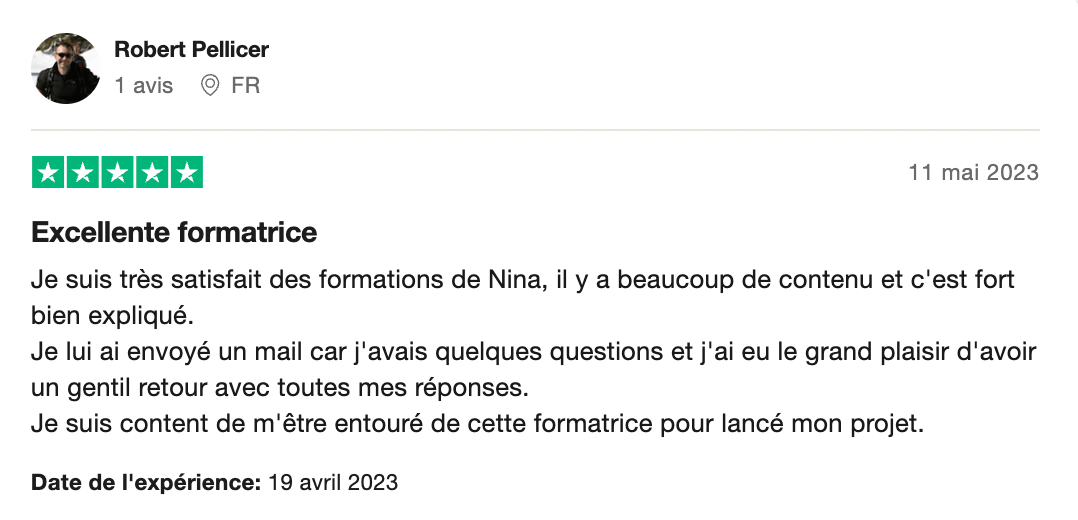Click Robert Pellicer's profile photo

65,68
